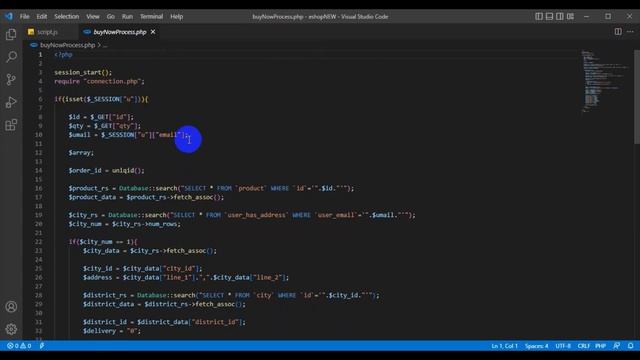This screenshot has width=640, height=360.
Task: Open the Go menu
Action: pos(111,16)
